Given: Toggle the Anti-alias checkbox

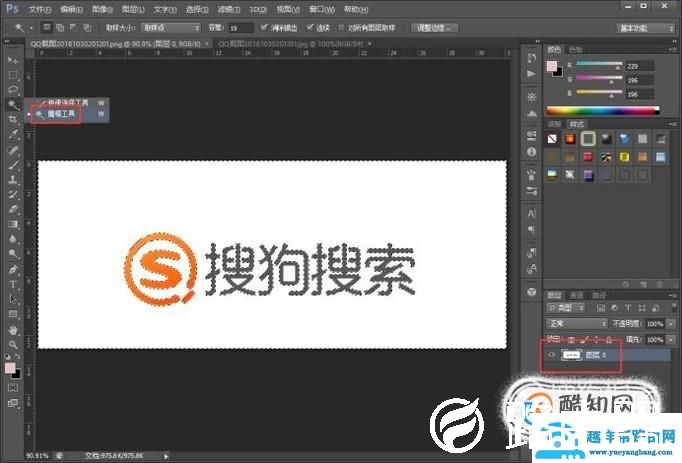Looking at the screenshot, I should 264,27.
